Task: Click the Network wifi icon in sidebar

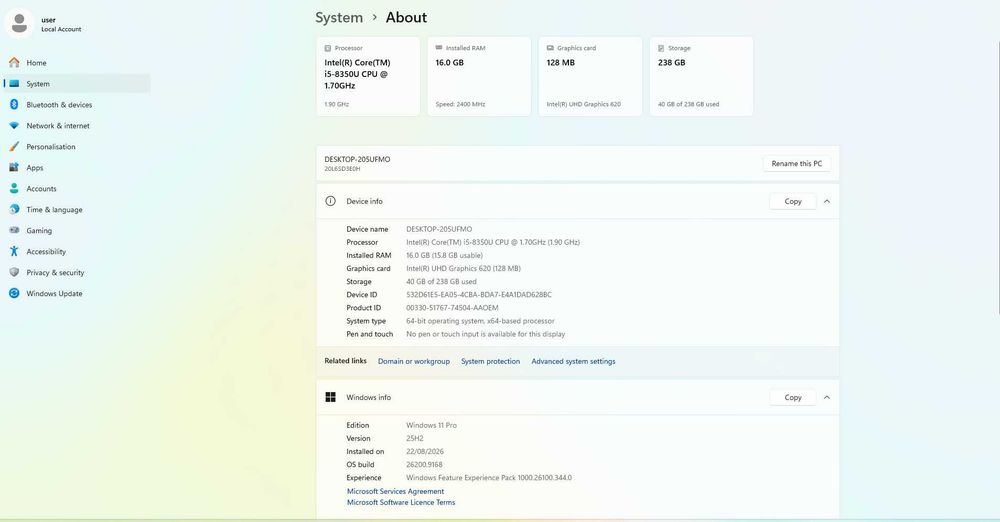Action: coord(14,126)
